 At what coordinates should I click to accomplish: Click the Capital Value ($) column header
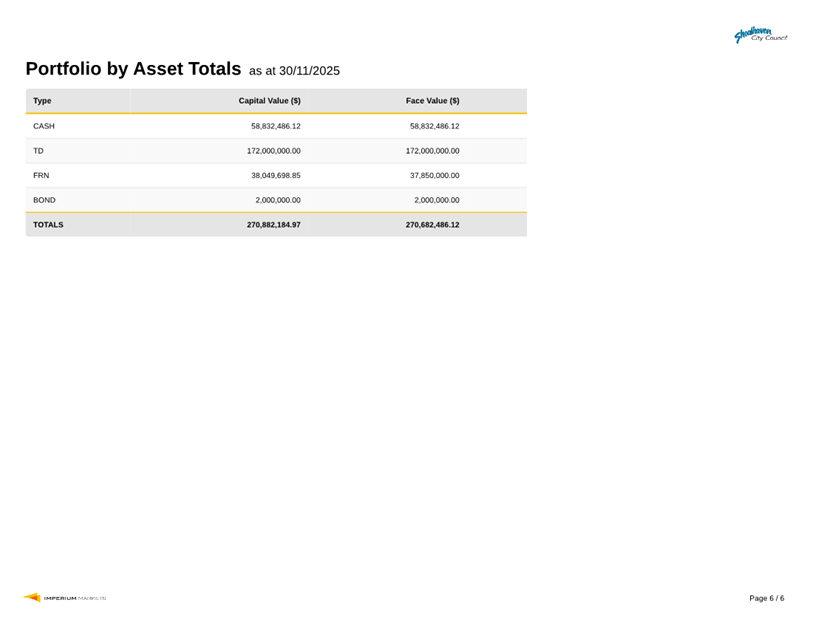click(x=269, y=101)
